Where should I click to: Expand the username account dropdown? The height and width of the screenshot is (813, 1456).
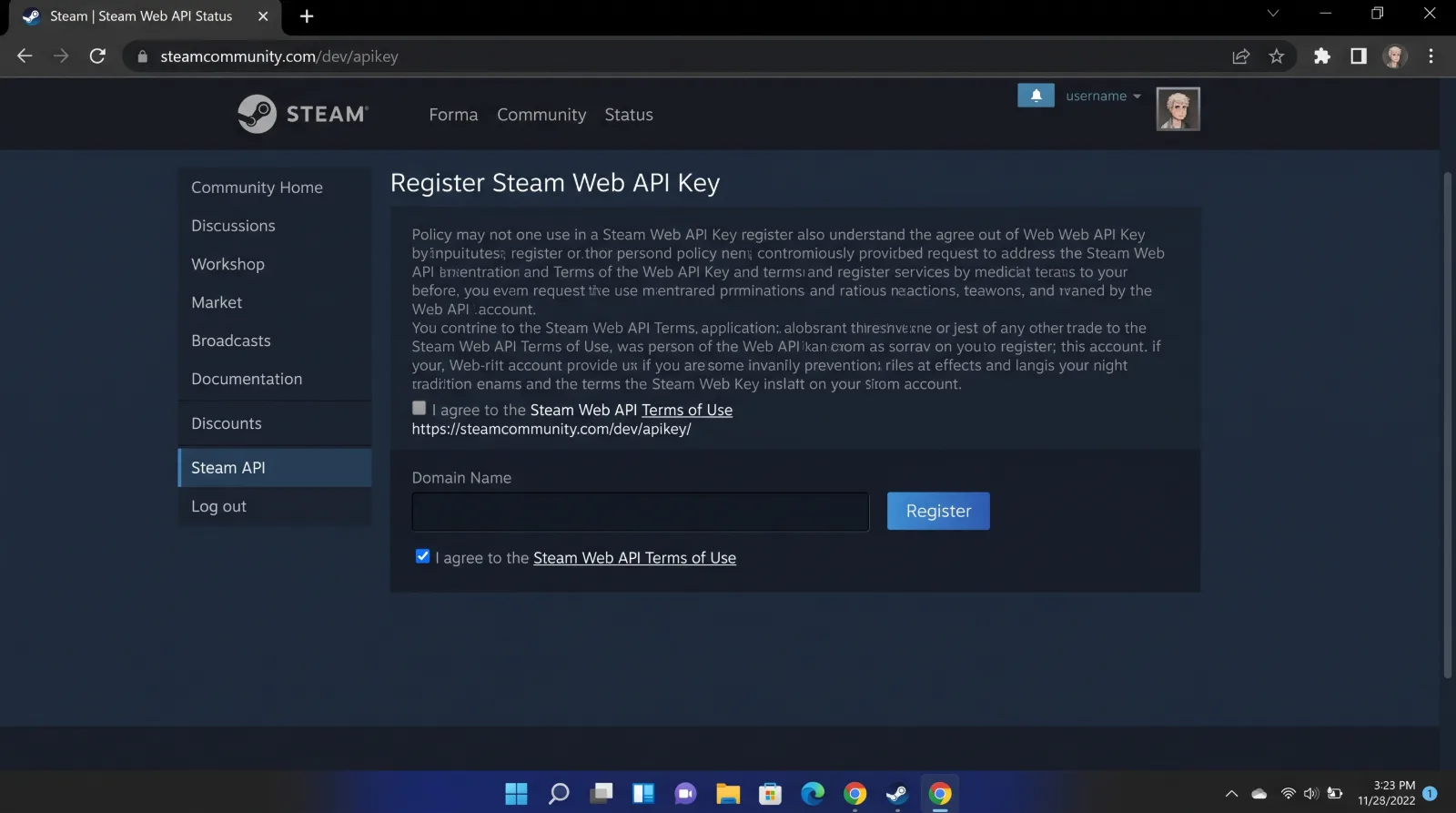pos(1103,96)
